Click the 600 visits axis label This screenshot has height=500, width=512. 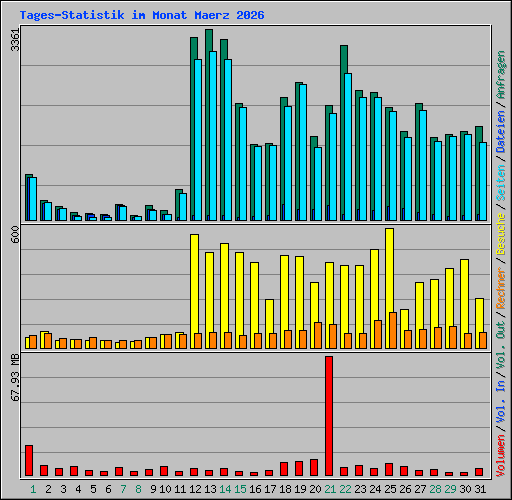15,234
